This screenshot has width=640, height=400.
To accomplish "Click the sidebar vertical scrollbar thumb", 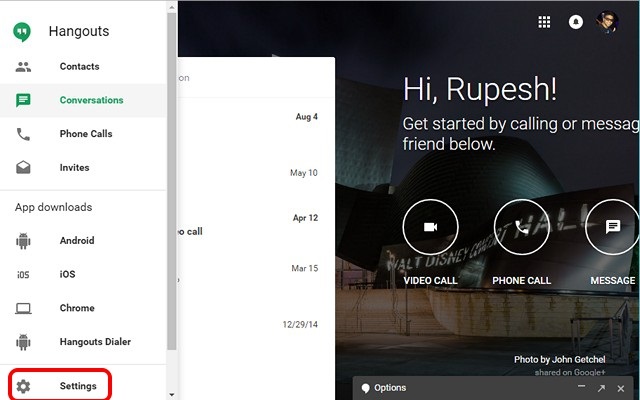I will [172, 181].
